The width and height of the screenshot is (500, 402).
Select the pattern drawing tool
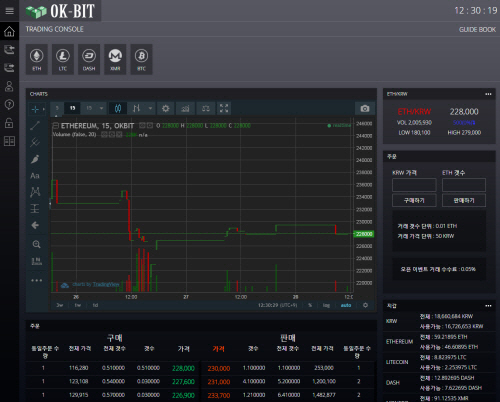(x=35, y=192)
